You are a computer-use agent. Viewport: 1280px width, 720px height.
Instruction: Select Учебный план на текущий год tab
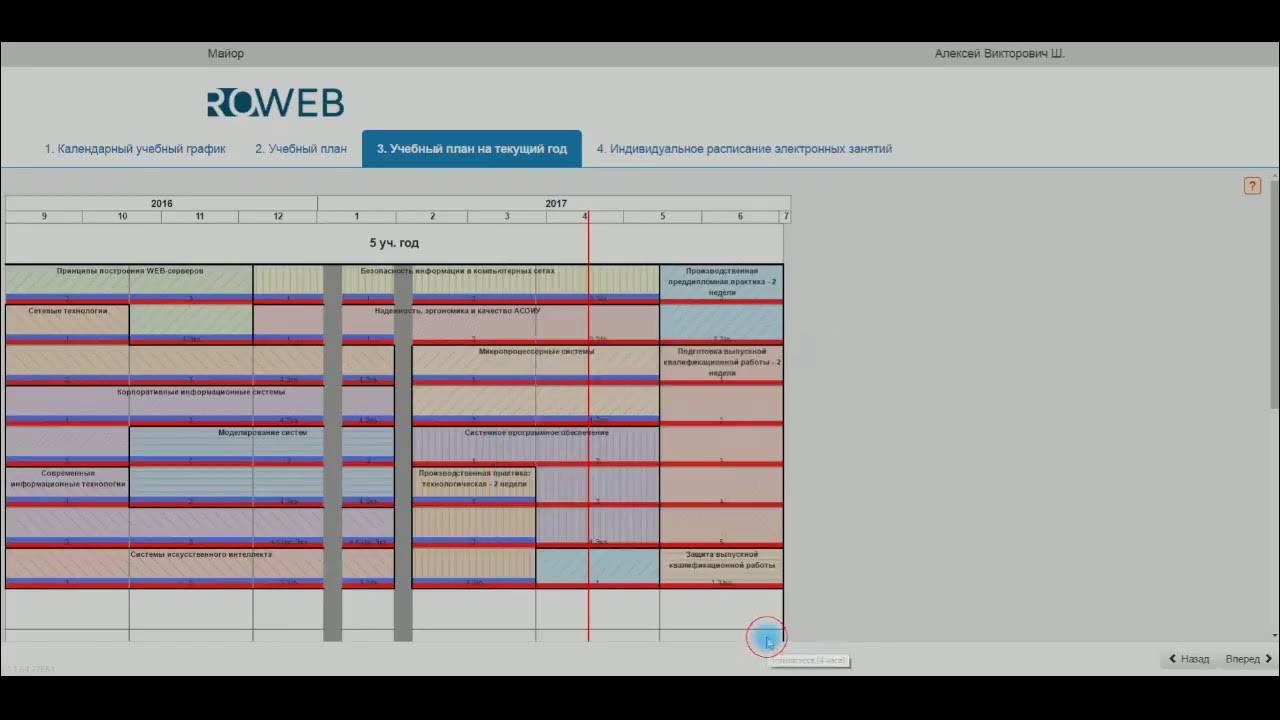pyautogui.click(x=472, y=149)
